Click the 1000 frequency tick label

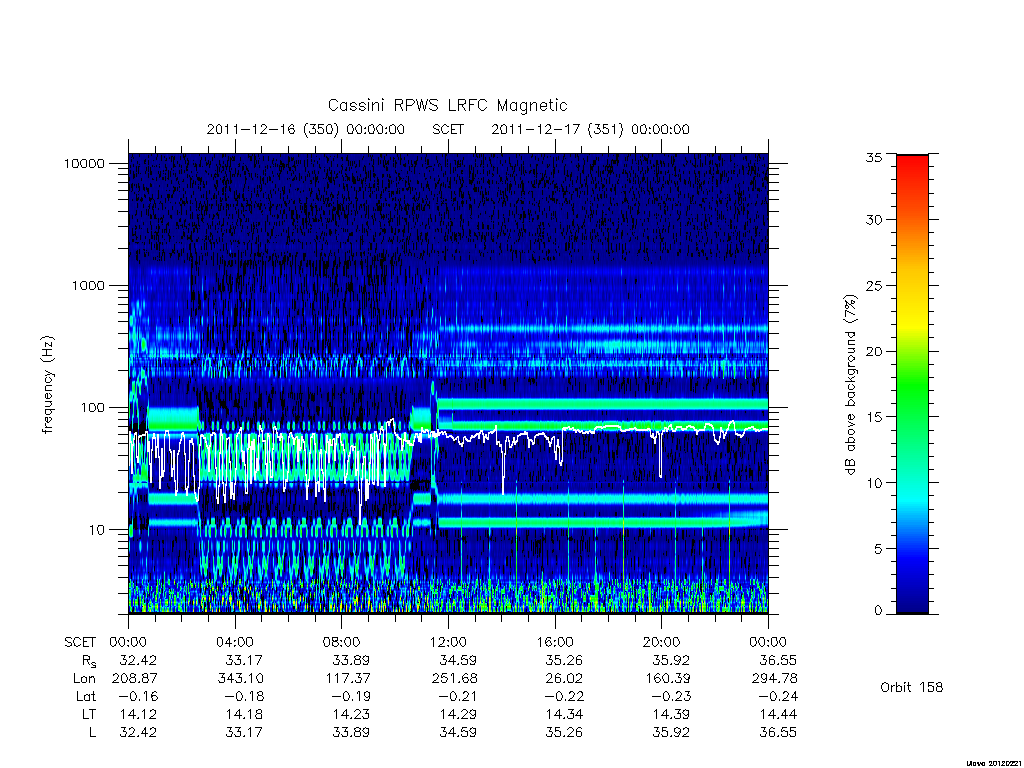coord(88,285)
